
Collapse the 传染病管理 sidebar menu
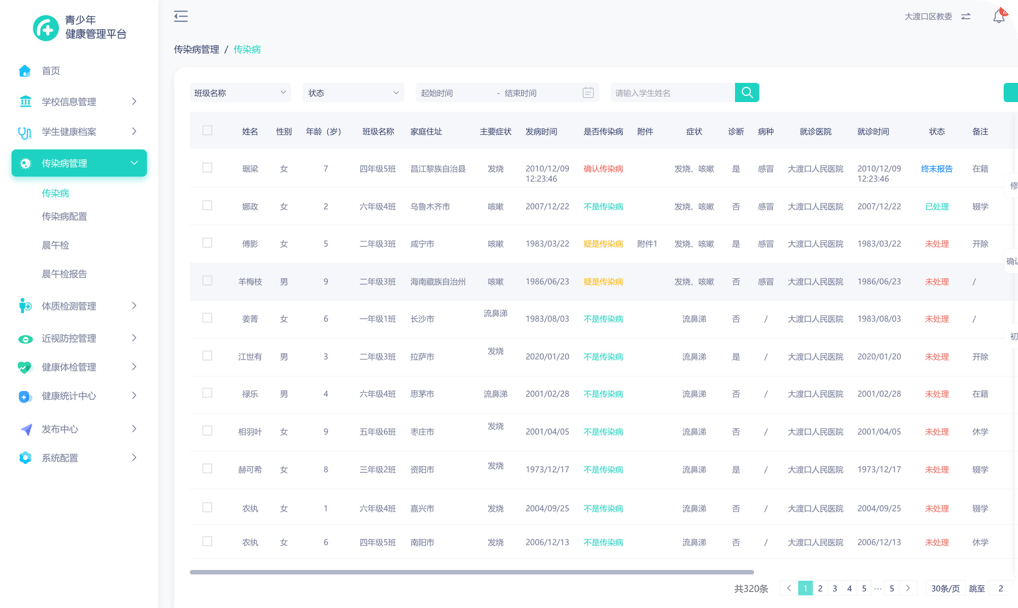pos(134,164)
